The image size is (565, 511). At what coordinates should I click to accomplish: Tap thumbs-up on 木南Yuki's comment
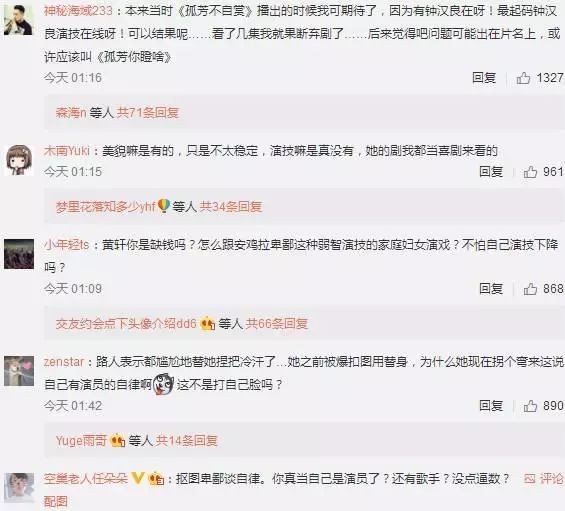[530, 172]
